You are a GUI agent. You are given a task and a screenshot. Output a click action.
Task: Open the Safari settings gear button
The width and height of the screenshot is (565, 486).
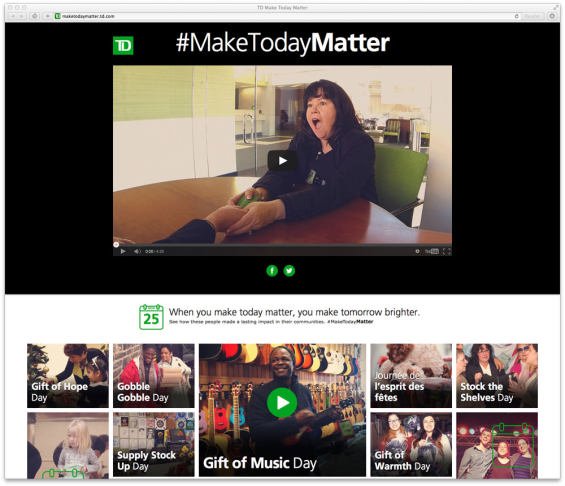click(552, 16)
